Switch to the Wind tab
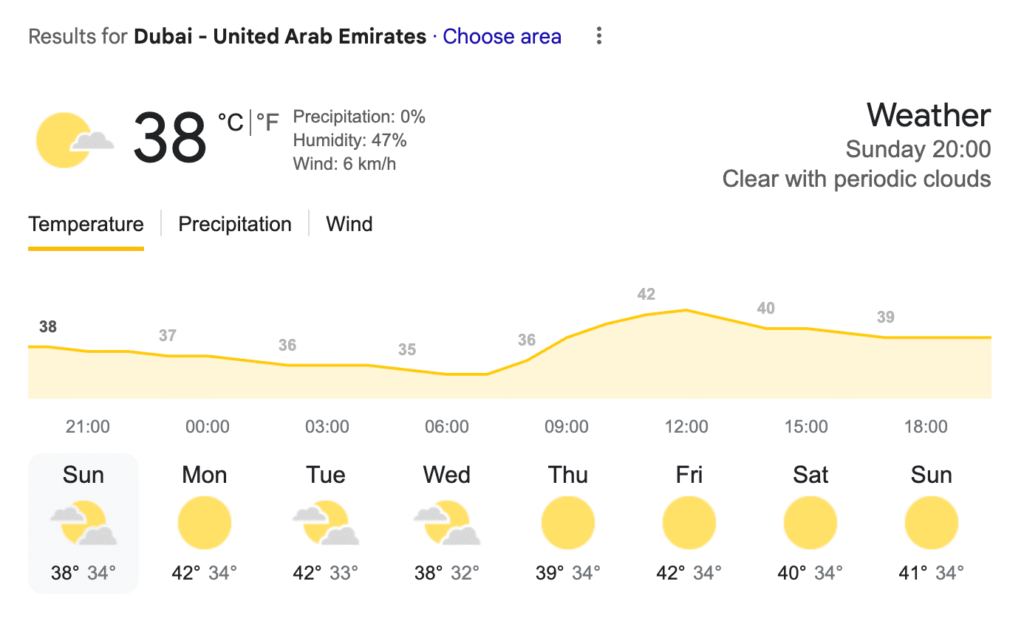 coord(349,224)
